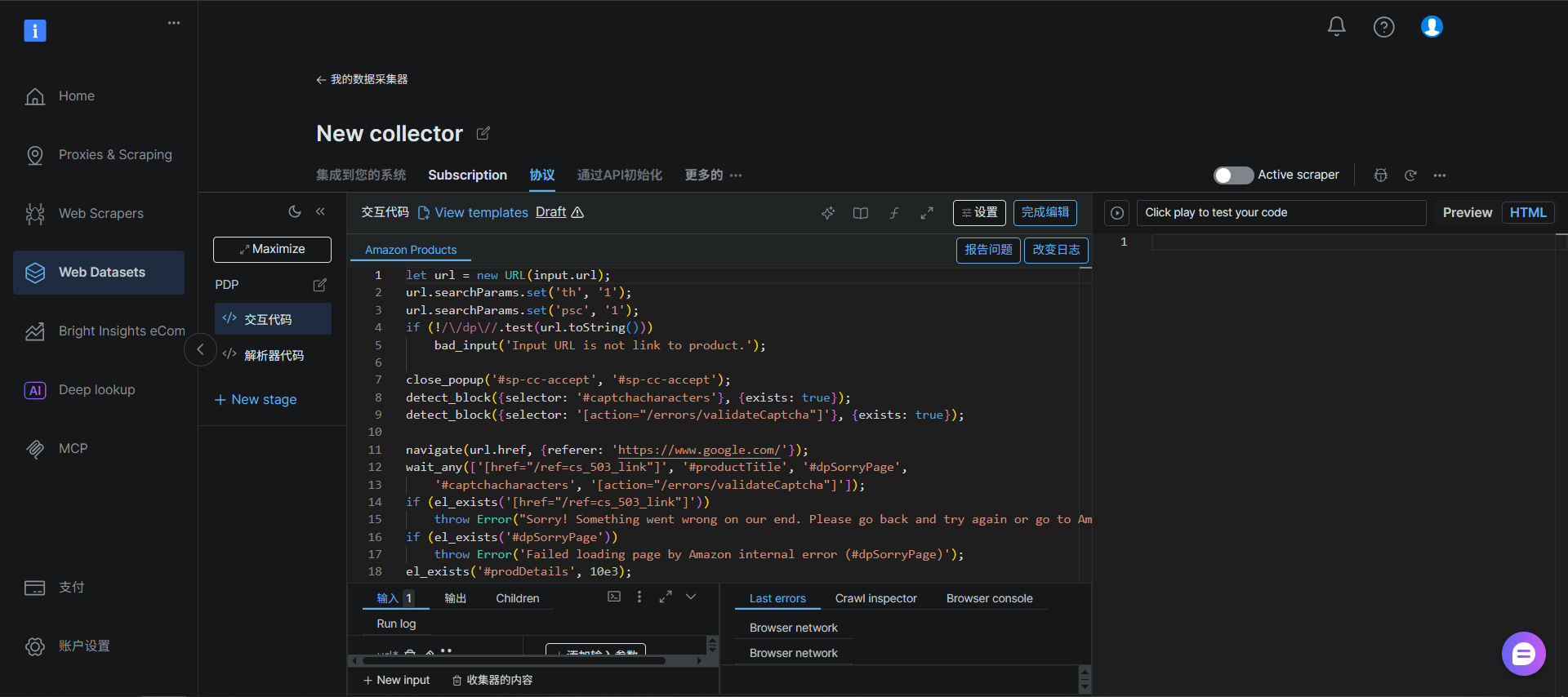Switch to the Crawl inspector tab
1568x697 pixels.
[875, 598]
